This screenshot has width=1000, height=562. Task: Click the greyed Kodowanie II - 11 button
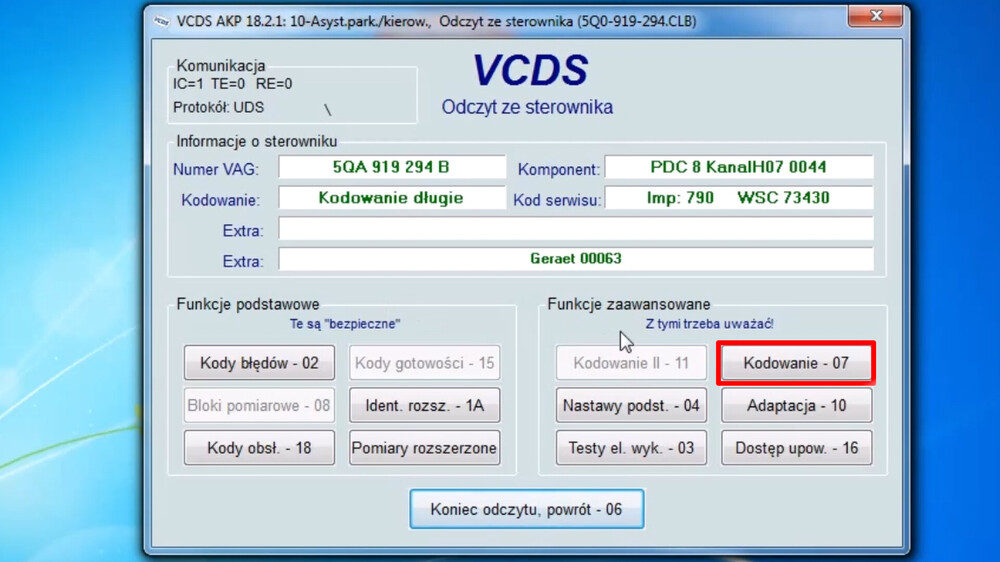click(631, 363)
